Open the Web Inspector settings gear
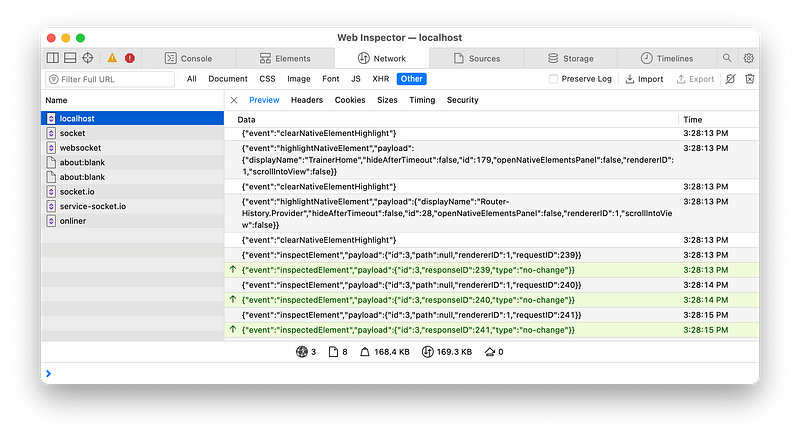Image resolution: width=800 pixels, height=438 pixels. pos(748,59)
